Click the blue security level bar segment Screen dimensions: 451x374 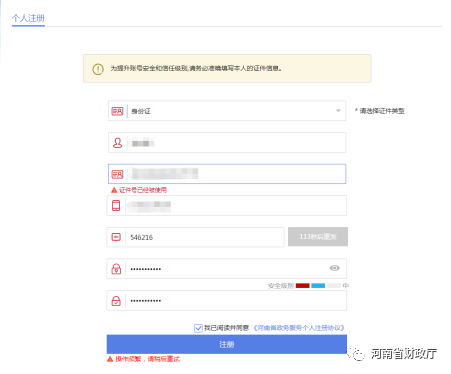(x=318, y=286)
